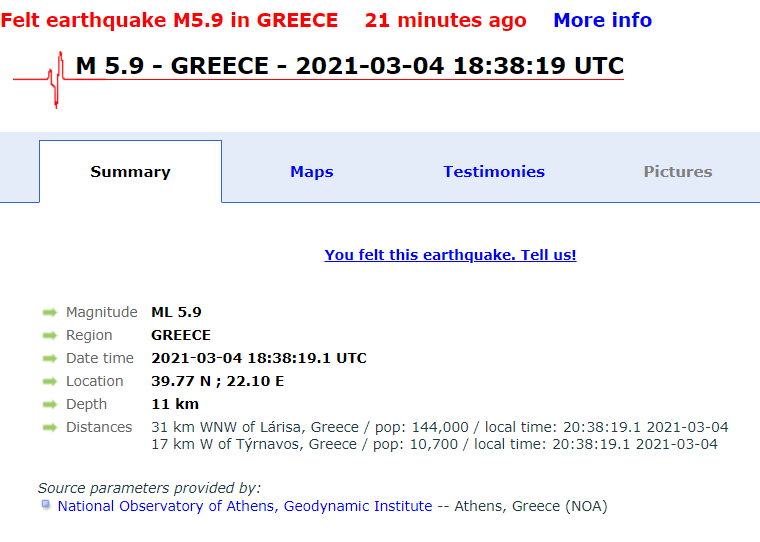760x542 pixels.
Task: Click the green arrow beside Date time
Action: click(50, 358)
